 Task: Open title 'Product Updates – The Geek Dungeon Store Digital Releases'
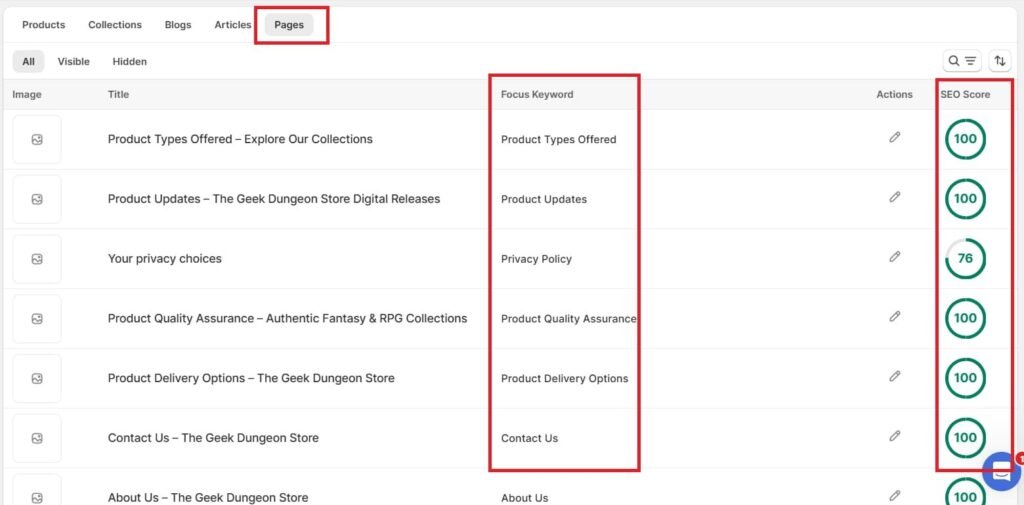click(274, 199)
